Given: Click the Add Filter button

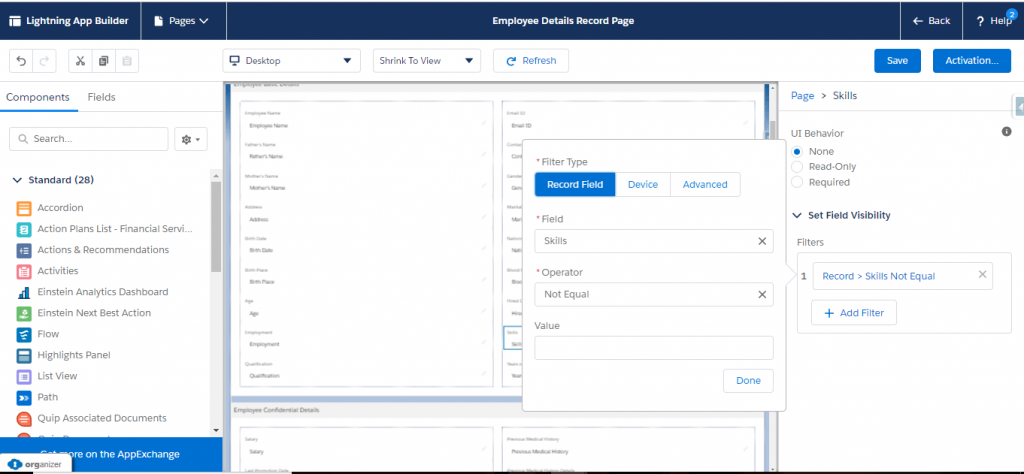Looking at the screenshot, I should [x=854, y=313].
